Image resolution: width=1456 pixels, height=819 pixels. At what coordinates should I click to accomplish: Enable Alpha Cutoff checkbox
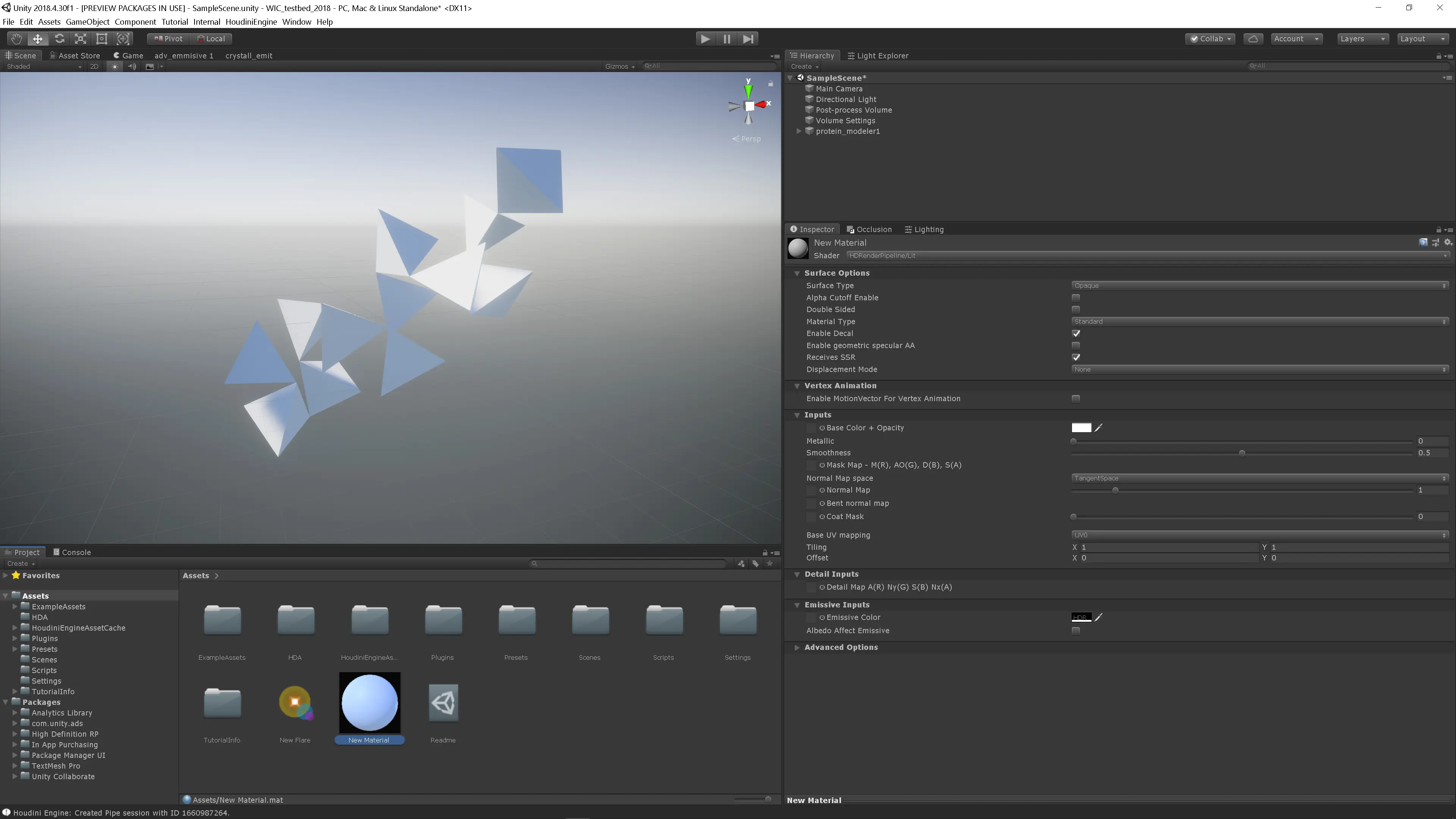coord(1076,297)
